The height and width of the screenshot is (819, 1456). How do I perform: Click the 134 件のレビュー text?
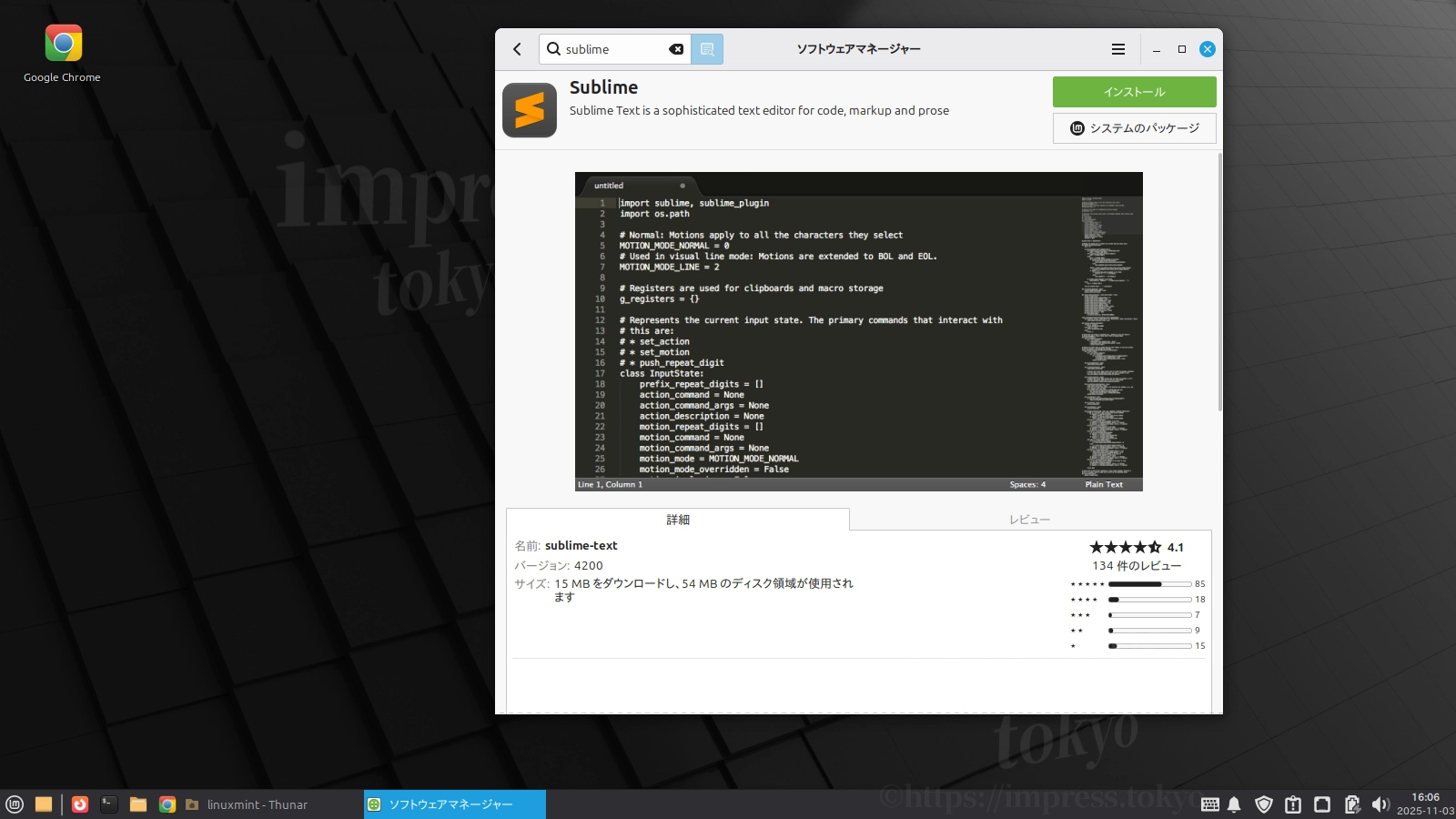pyautogui.click(x=1137, y=566)
